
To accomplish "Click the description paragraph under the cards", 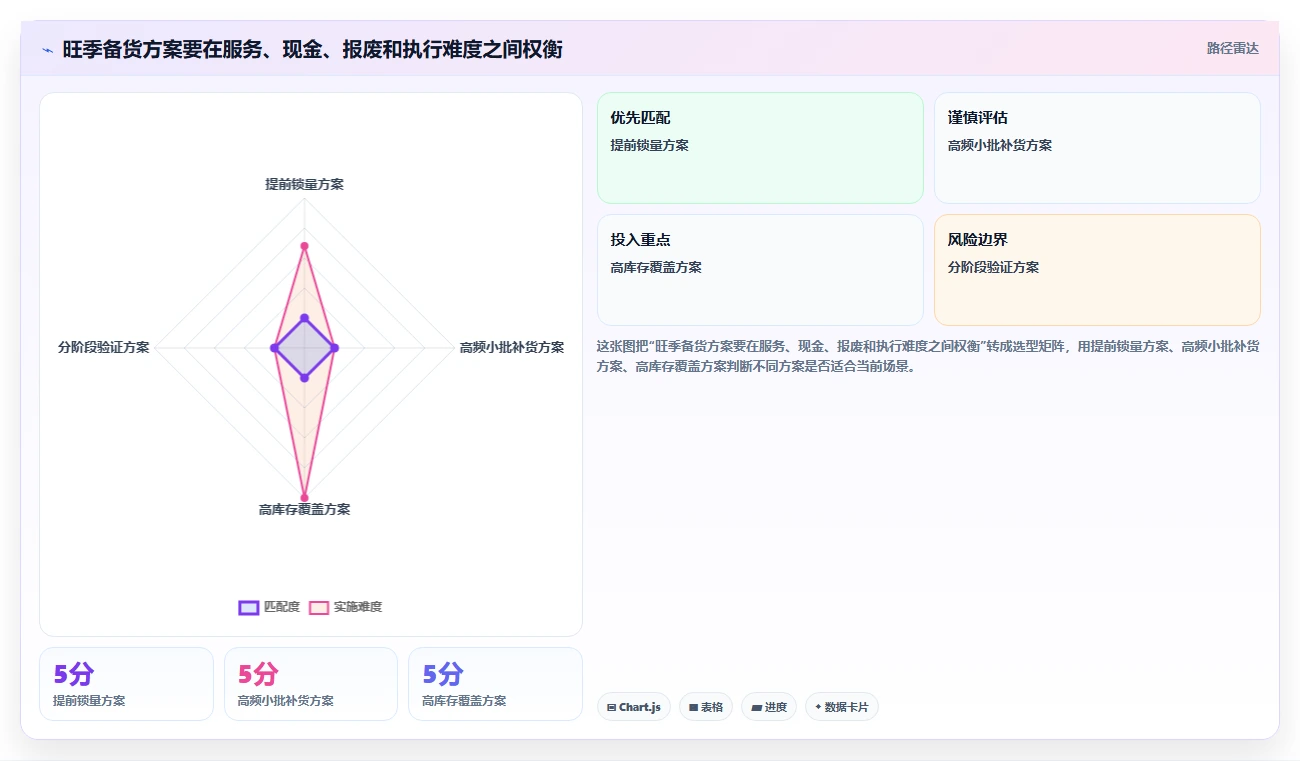I will 928,356.
